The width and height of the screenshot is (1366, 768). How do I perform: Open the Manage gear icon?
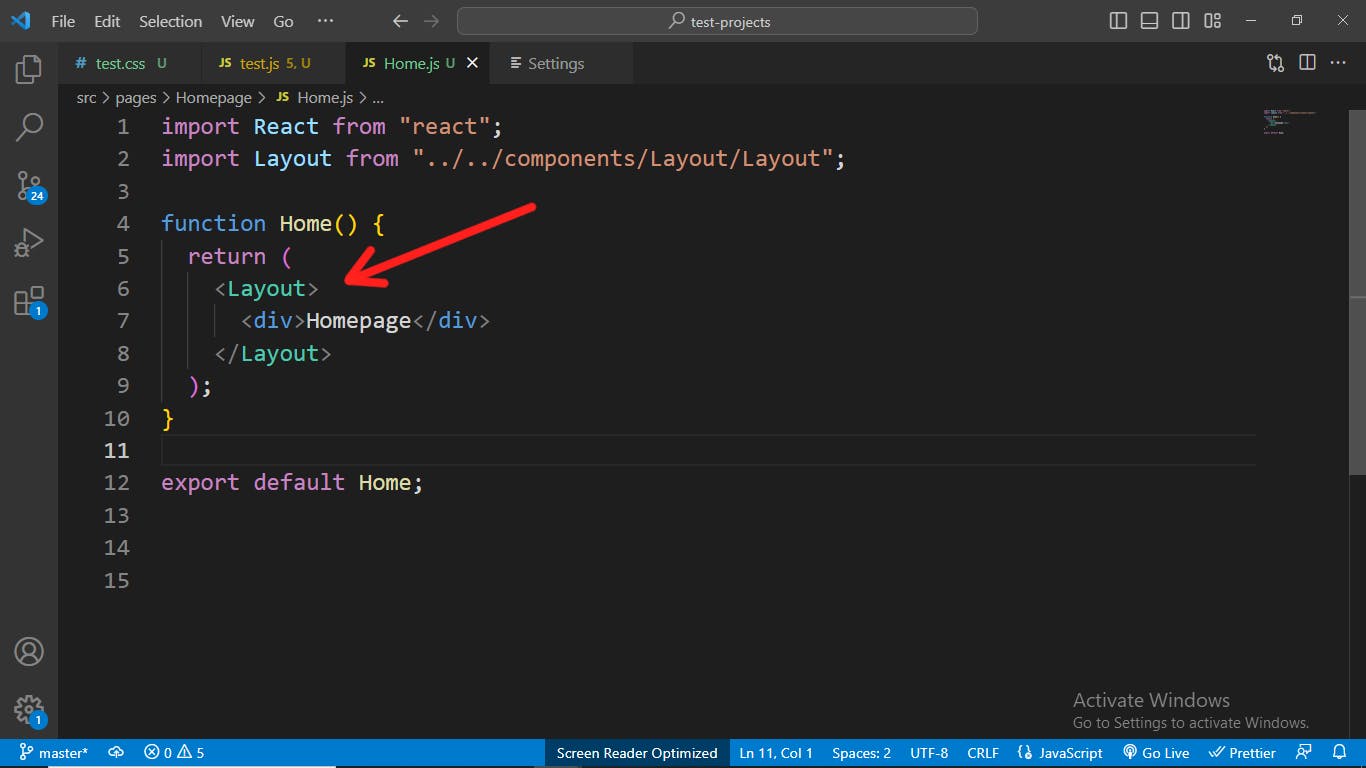(29, 710)
